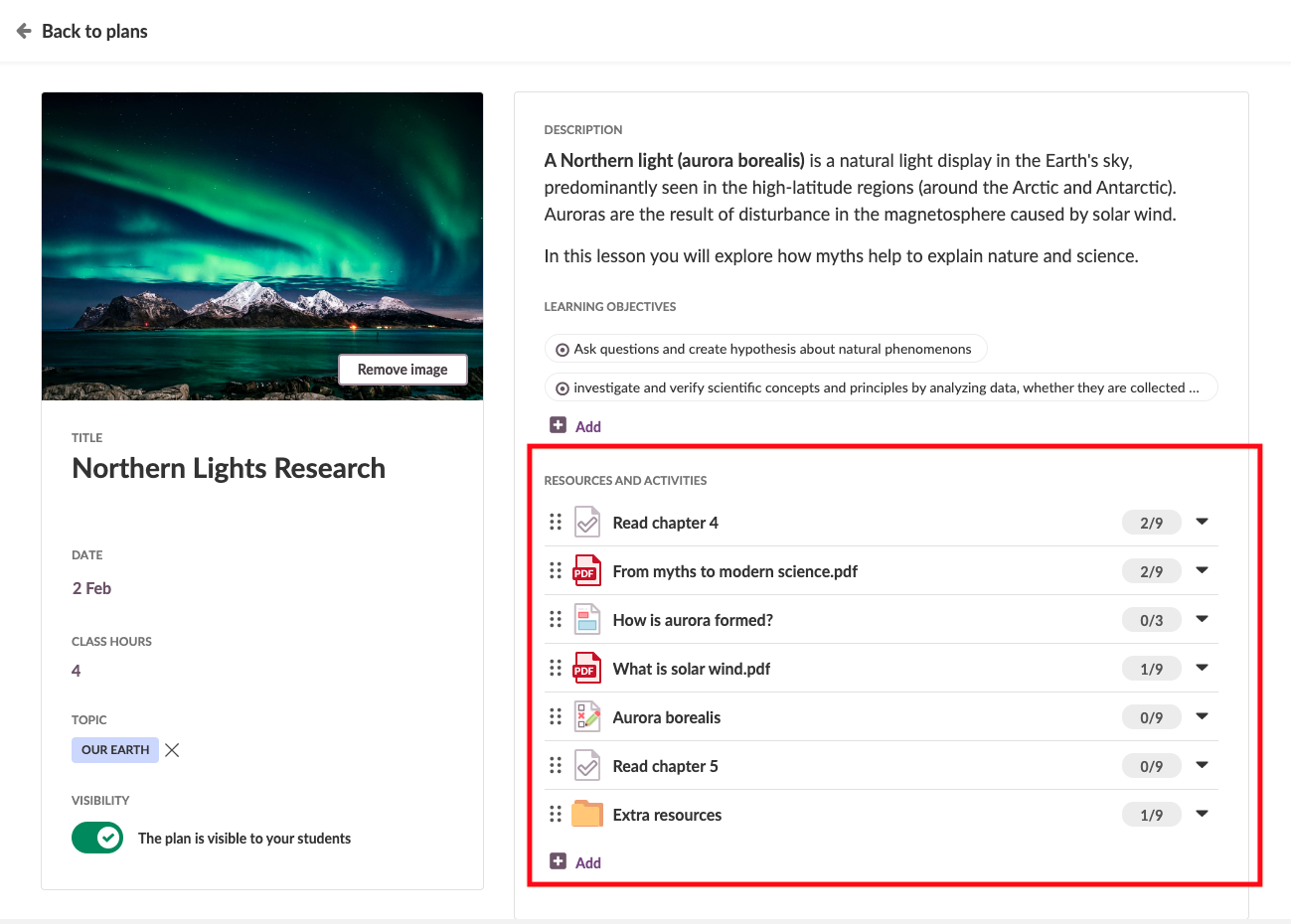
Task: Click the drag handle for Read chapter 5
Action: click(556, 766)
